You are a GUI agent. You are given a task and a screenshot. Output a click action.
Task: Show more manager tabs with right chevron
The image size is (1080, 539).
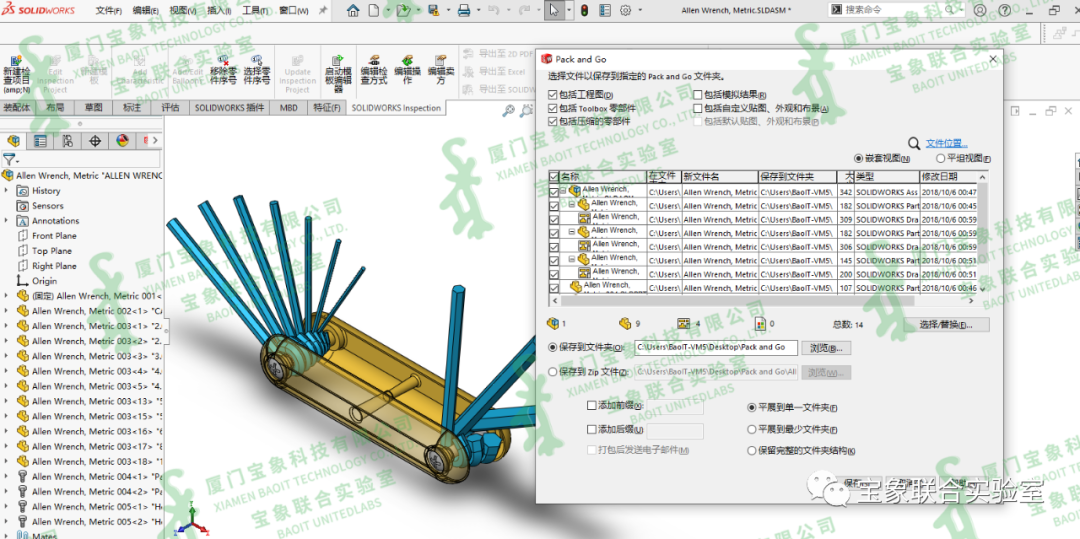pyautogui.click(x=155, y=140)
